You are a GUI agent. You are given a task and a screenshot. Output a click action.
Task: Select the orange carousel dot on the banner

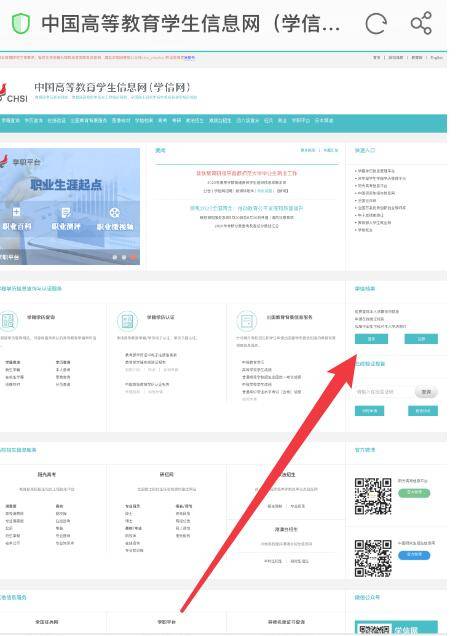pyautogui.click(x=133, y=257)
